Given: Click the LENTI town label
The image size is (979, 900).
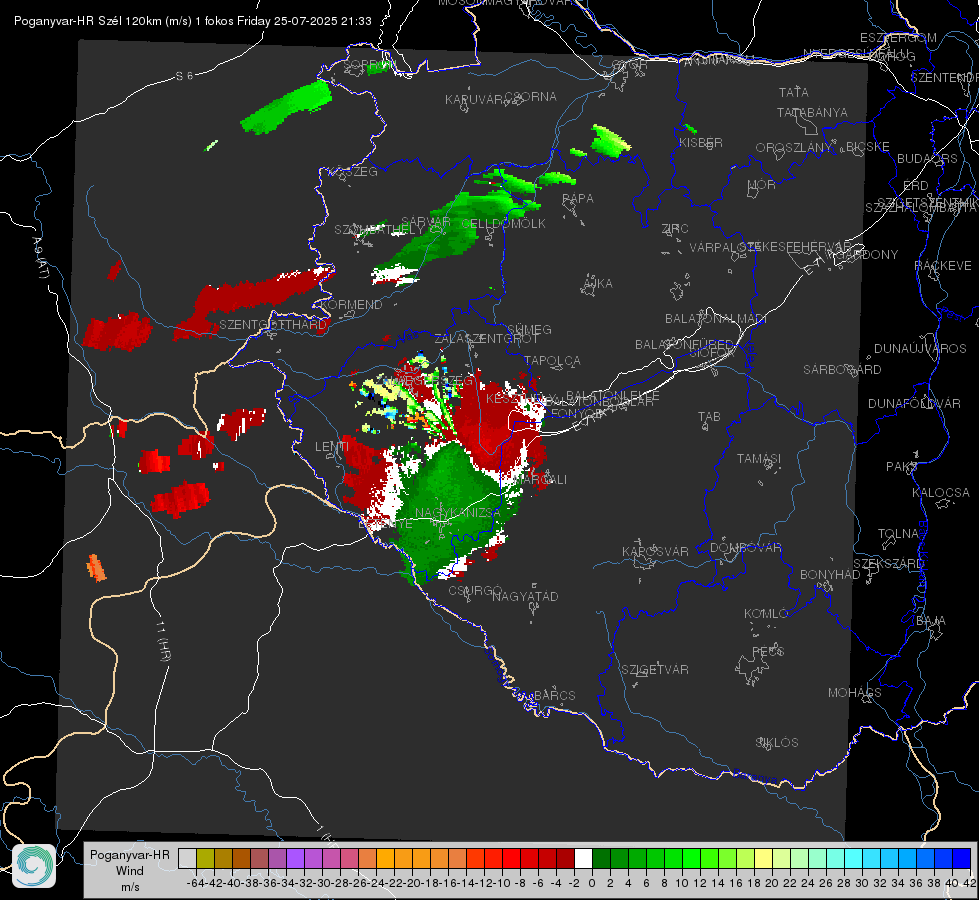Looking at the screenshot, I should coord(332,447).
